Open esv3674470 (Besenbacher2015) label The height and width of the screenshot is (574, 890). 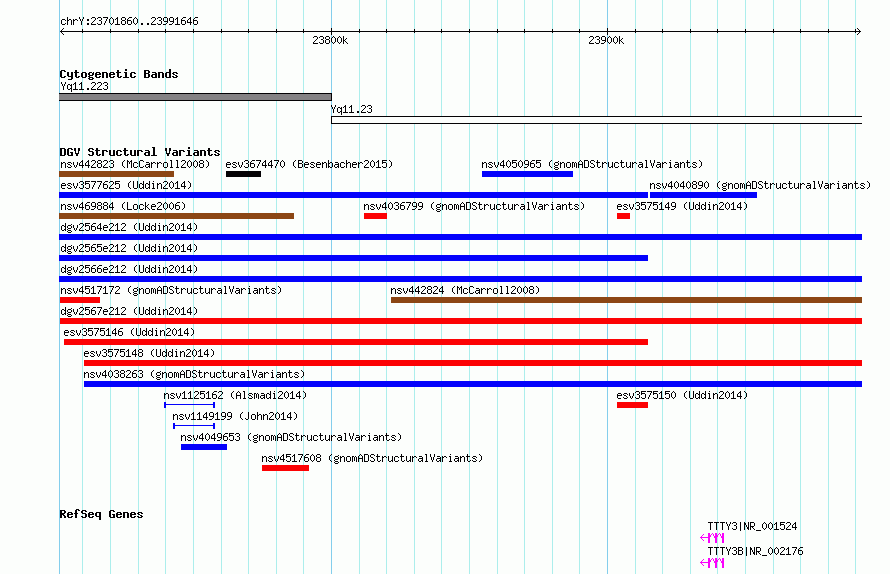pos(309,164)
